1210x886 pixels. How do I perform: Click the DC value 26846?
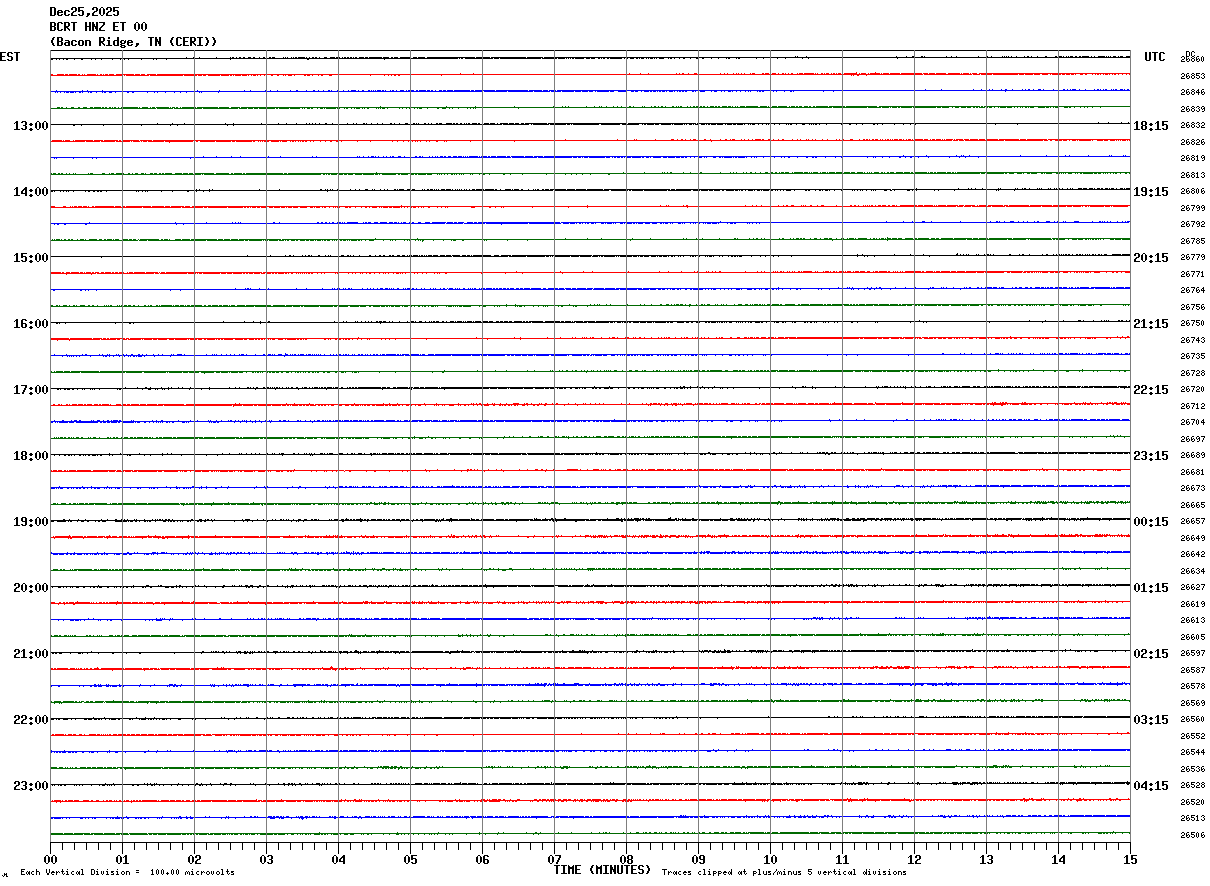(x=1192, y=92)
